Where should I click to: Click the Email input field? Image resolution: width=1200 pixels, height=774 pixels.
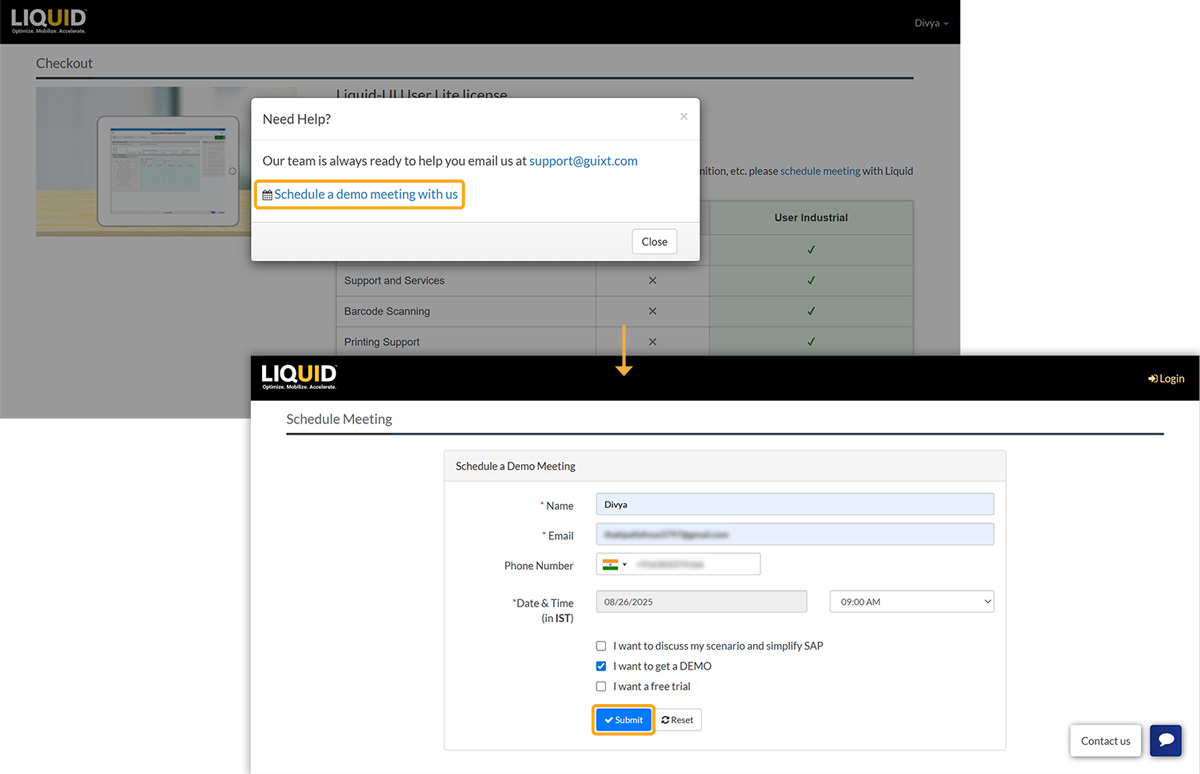click(x=795, y=534)
